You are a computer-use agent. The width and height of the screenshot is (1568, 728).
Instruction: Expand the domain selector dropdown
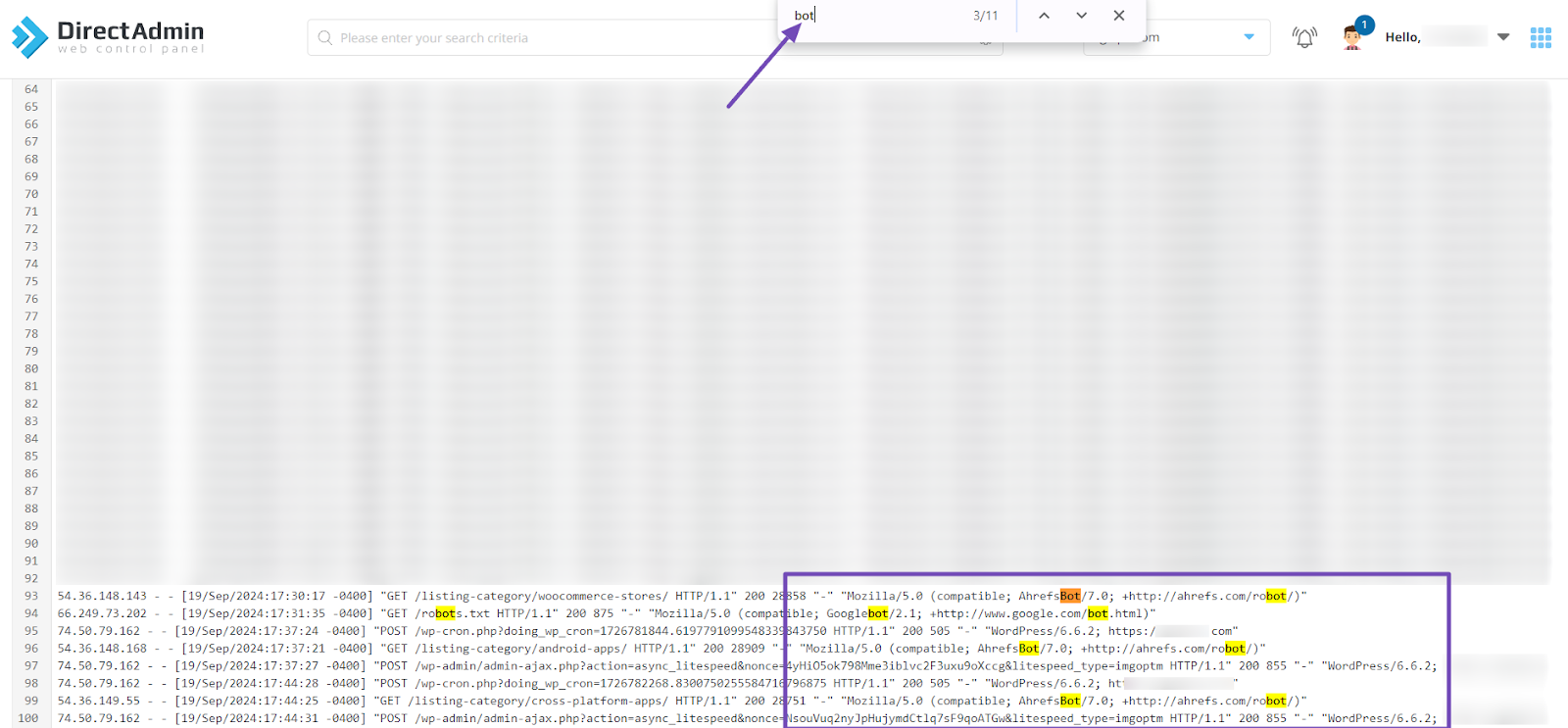pyautogui.click(x=1249, y=37)
